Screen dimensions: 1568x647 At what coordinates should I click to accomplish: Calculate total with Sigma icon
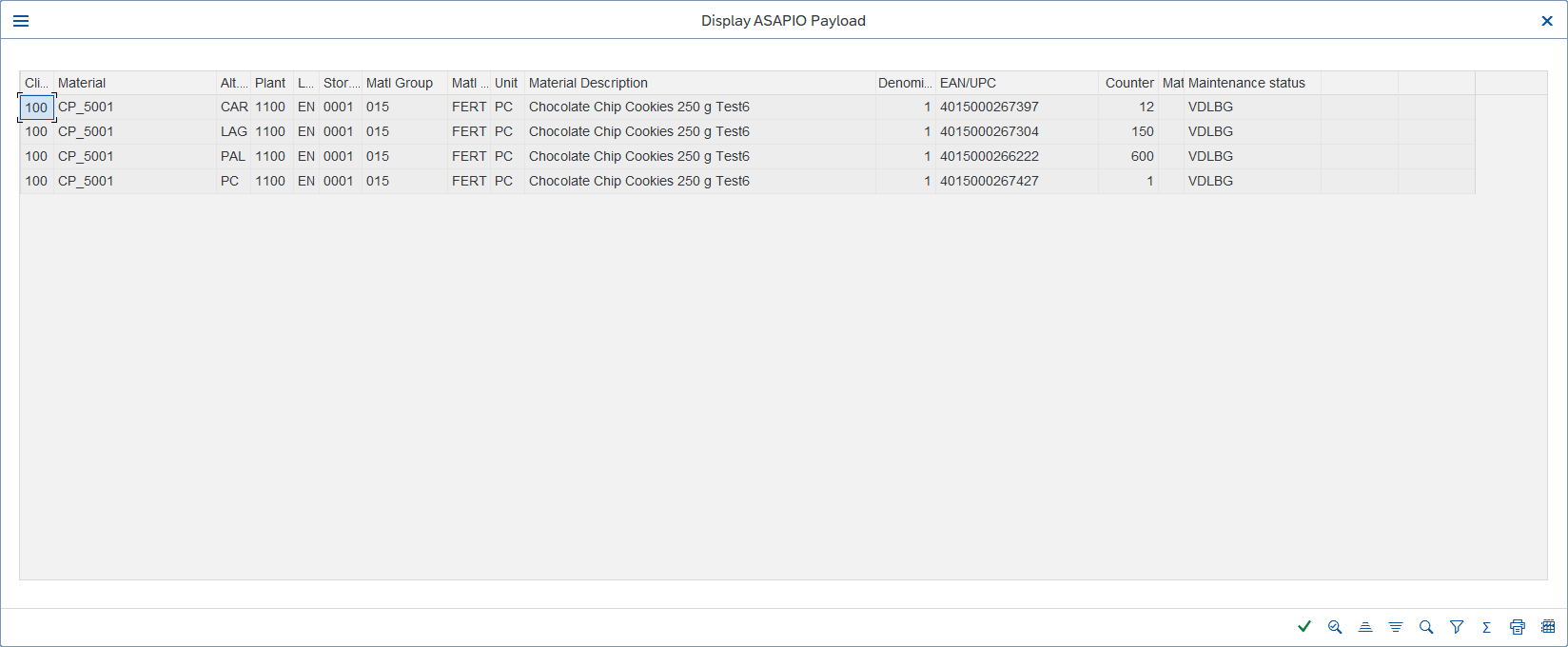tap(1486, 626)
